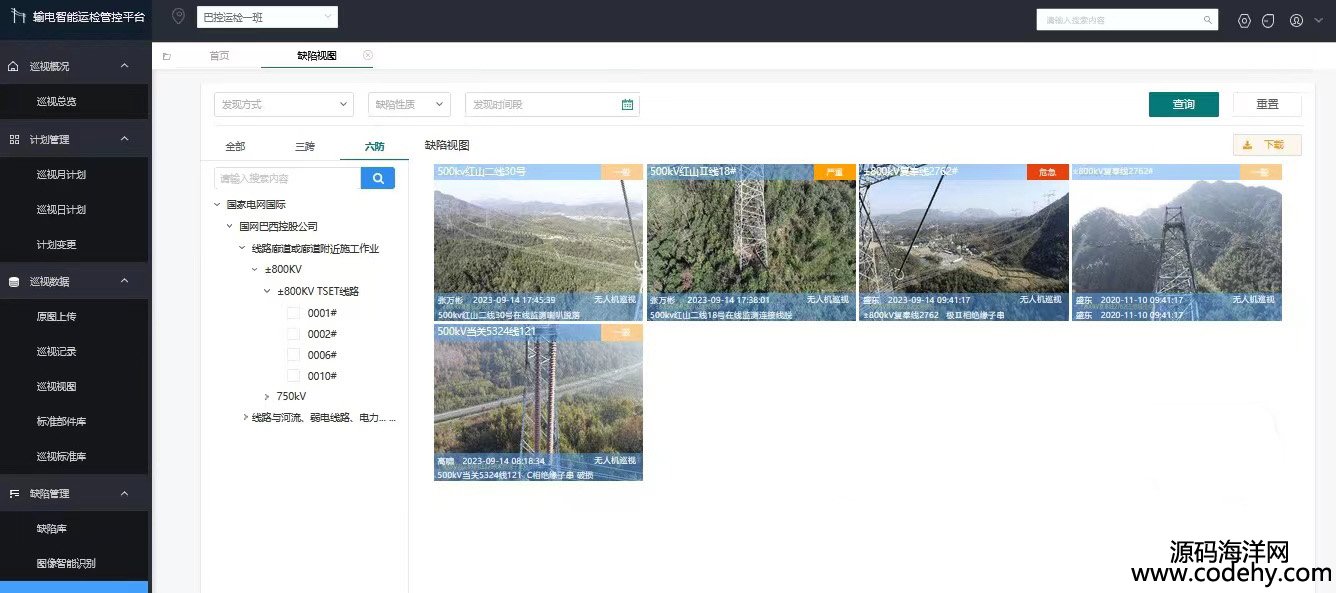Open the 缺陷性质 dropdown
Screen dimensions: 1336x593
point(409,104)
